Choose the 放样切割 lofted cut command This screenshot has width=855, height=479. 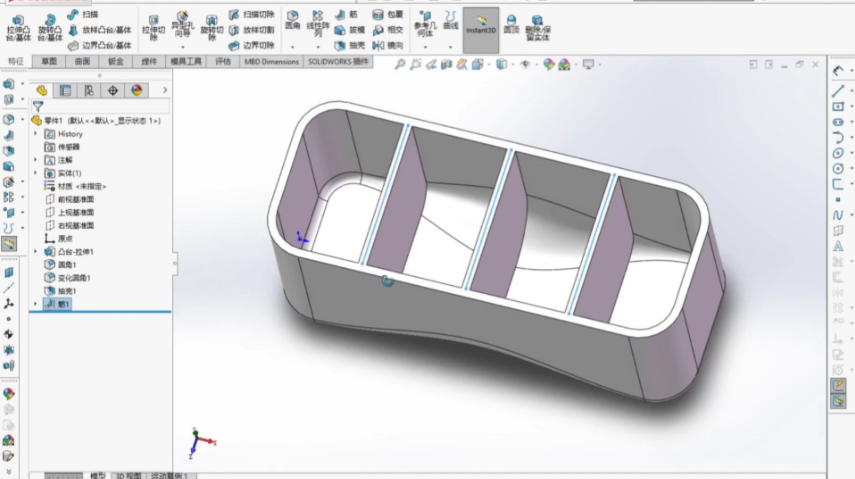tap(251, 30)
